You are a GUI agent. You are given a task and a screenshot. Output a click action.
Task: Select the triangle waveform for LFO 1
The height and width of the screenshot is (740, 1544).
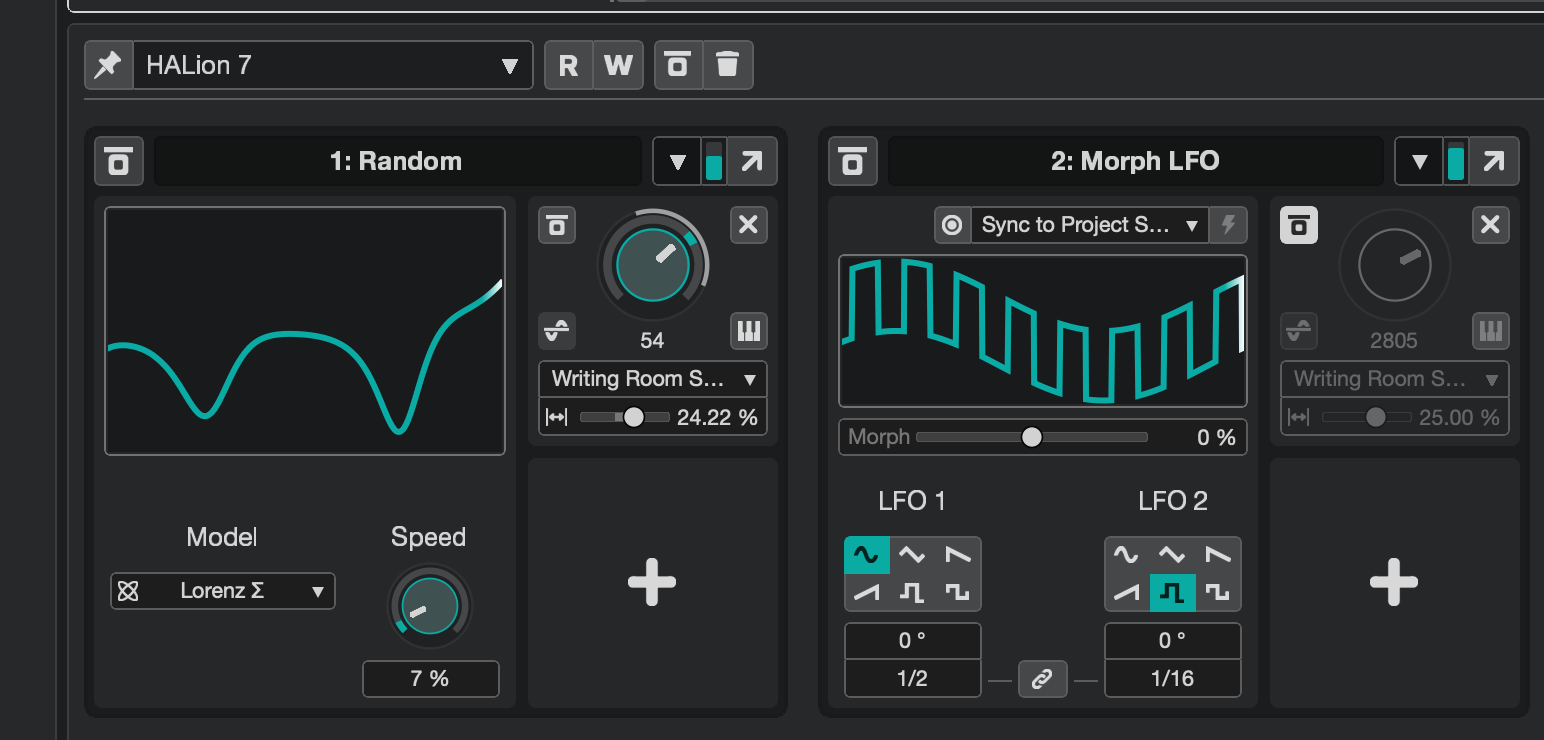[913, 555]
